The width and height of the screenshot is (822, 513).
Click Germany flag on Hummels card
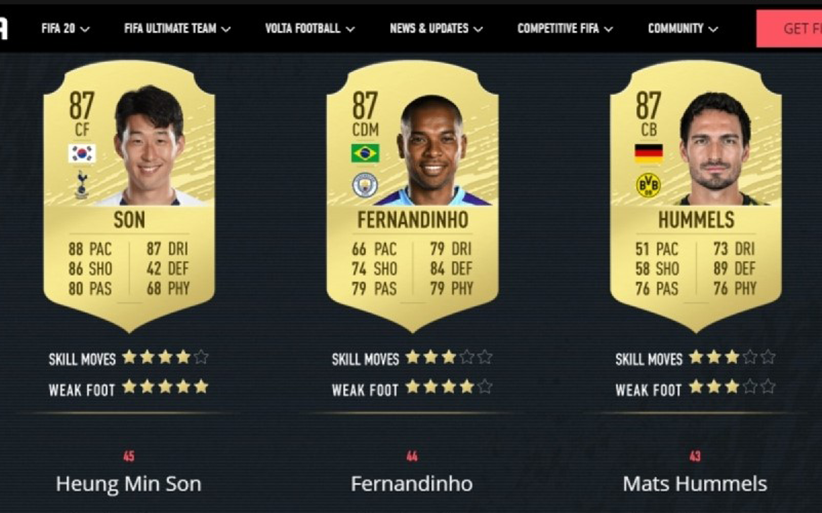[x=648, y=154]
